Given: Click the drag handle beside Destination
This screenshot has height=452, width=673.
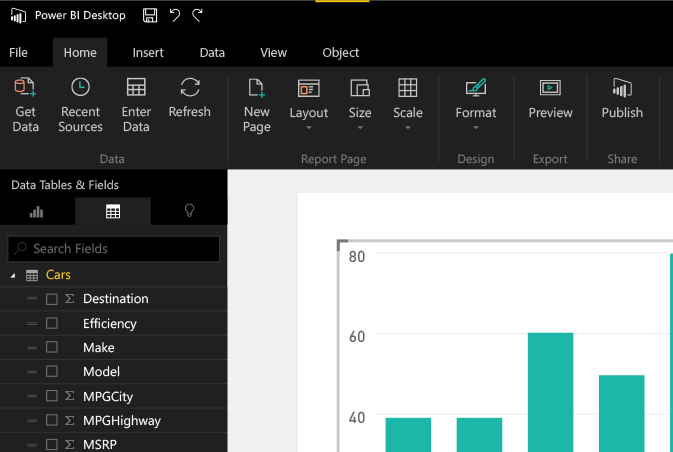Looking at the screenshot, I should click(32, 299).
